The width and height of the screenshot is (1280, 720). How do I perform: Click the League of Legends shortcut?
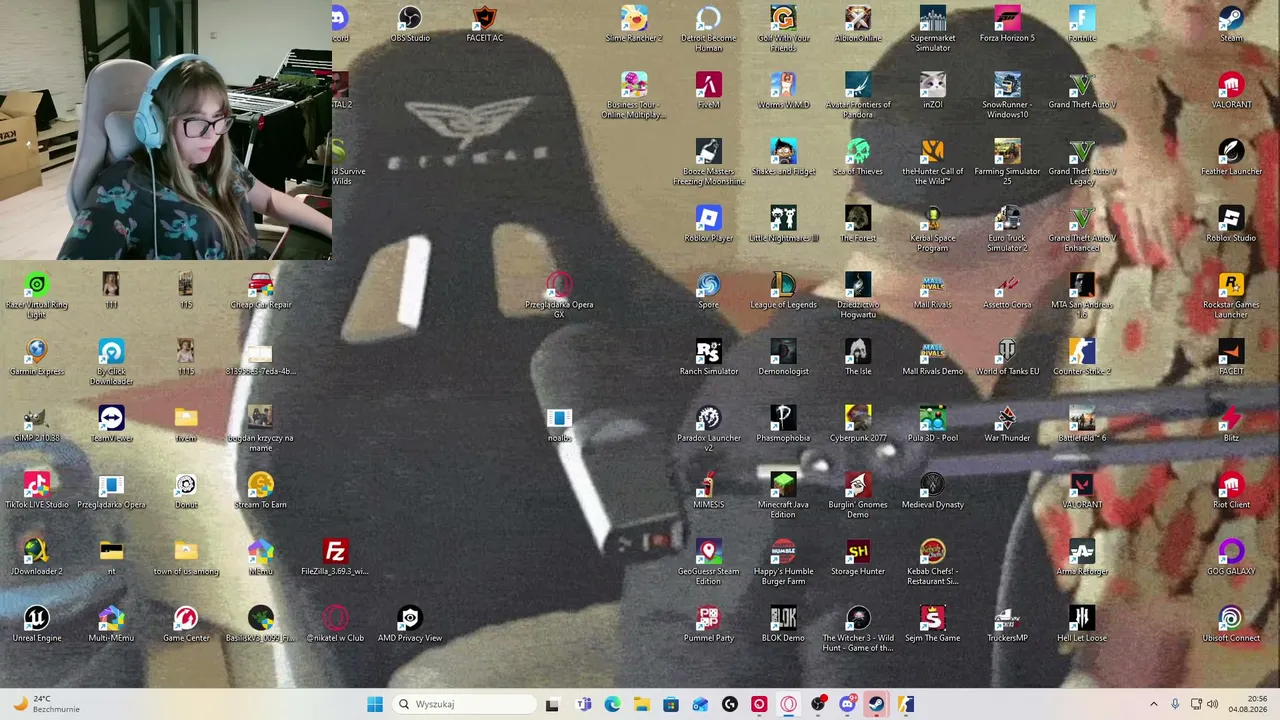click(783, 290)
